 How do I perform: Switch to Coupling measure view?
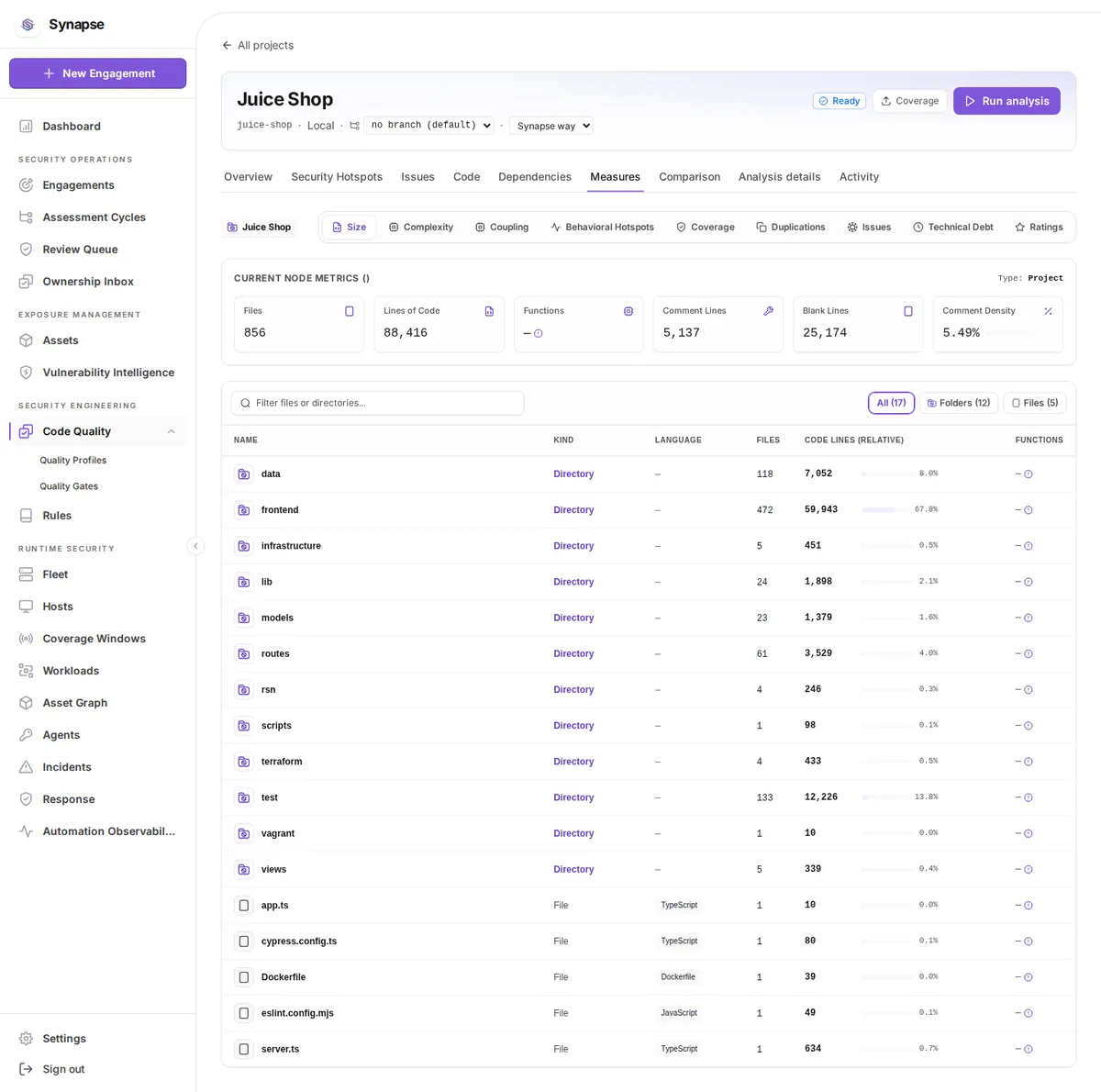502,228
